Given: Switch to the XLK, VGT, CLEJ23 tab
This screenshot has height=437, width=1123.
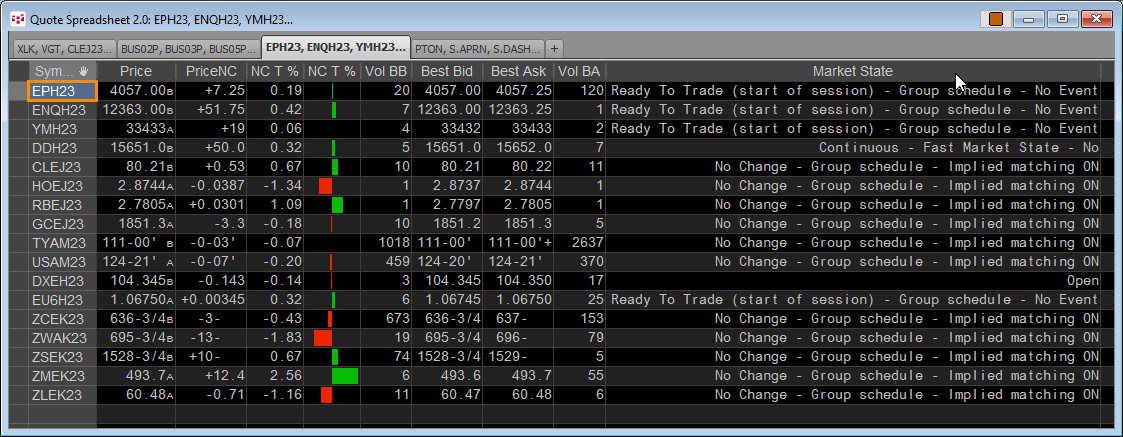Looking at the screenshot, I should coord(63,48).
